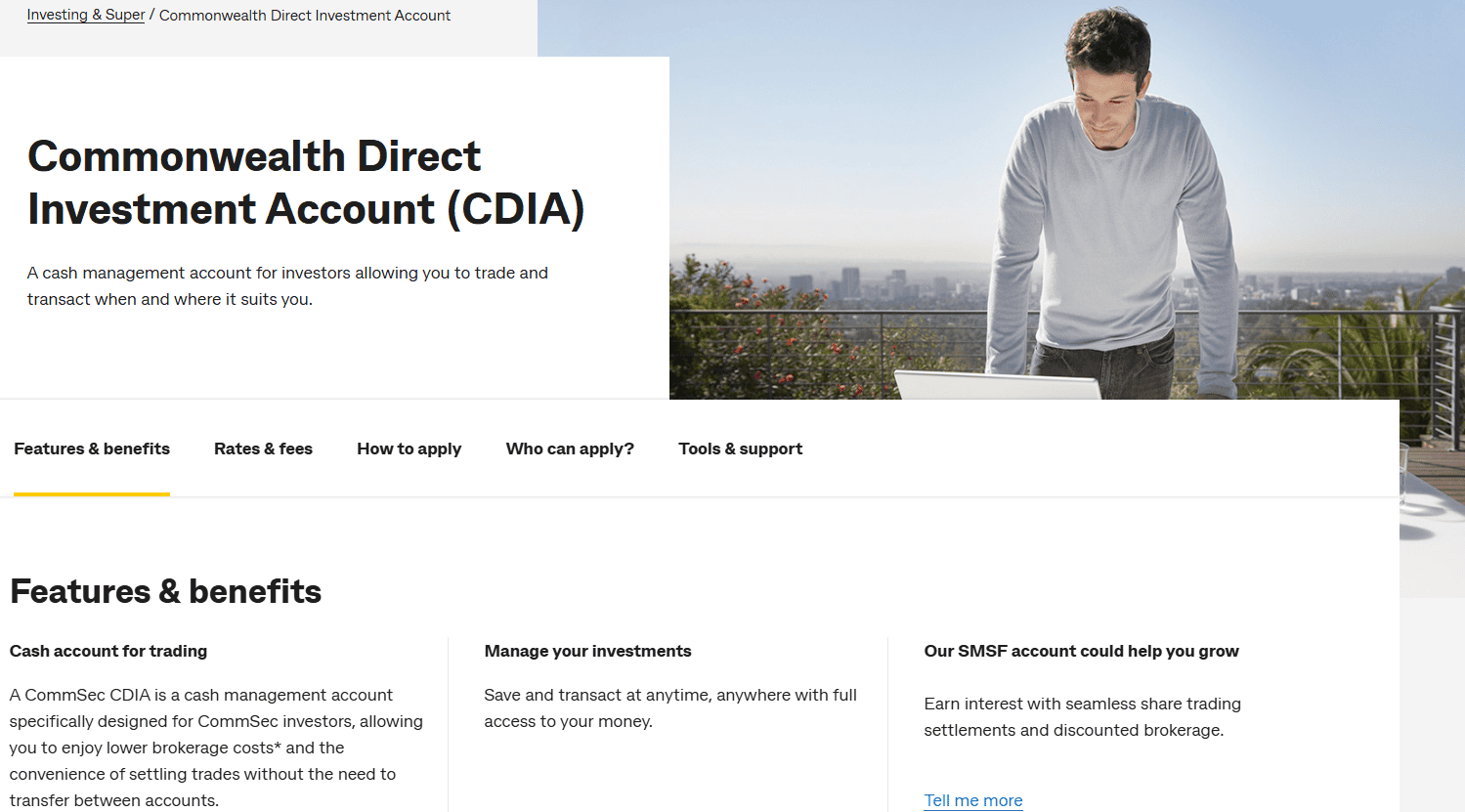Select the Who can apply? tab
The width and height of the screenshot is (1465, 812).
pyautogui.click(x=570, y=449)
